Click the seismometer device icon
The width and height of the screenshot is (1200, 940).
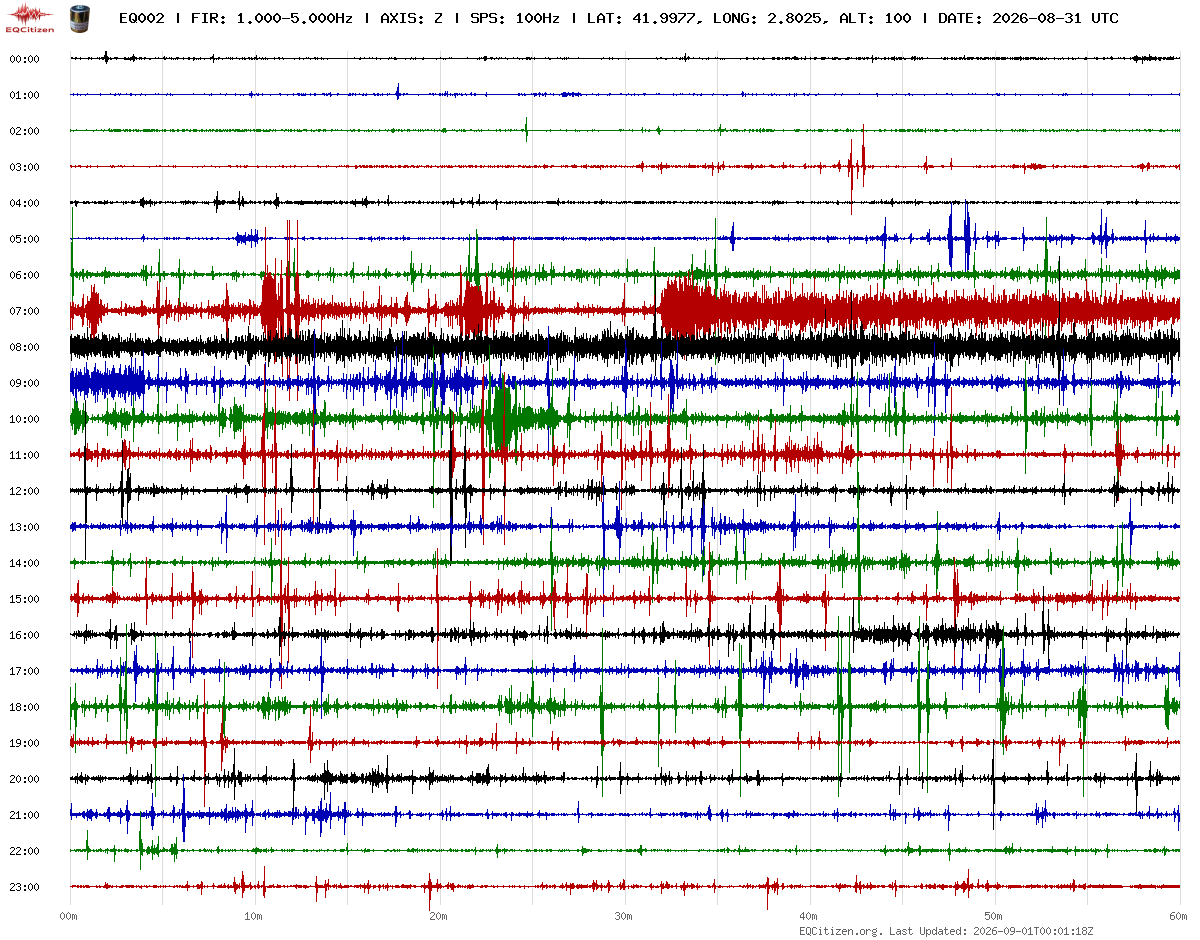(78, 17)
